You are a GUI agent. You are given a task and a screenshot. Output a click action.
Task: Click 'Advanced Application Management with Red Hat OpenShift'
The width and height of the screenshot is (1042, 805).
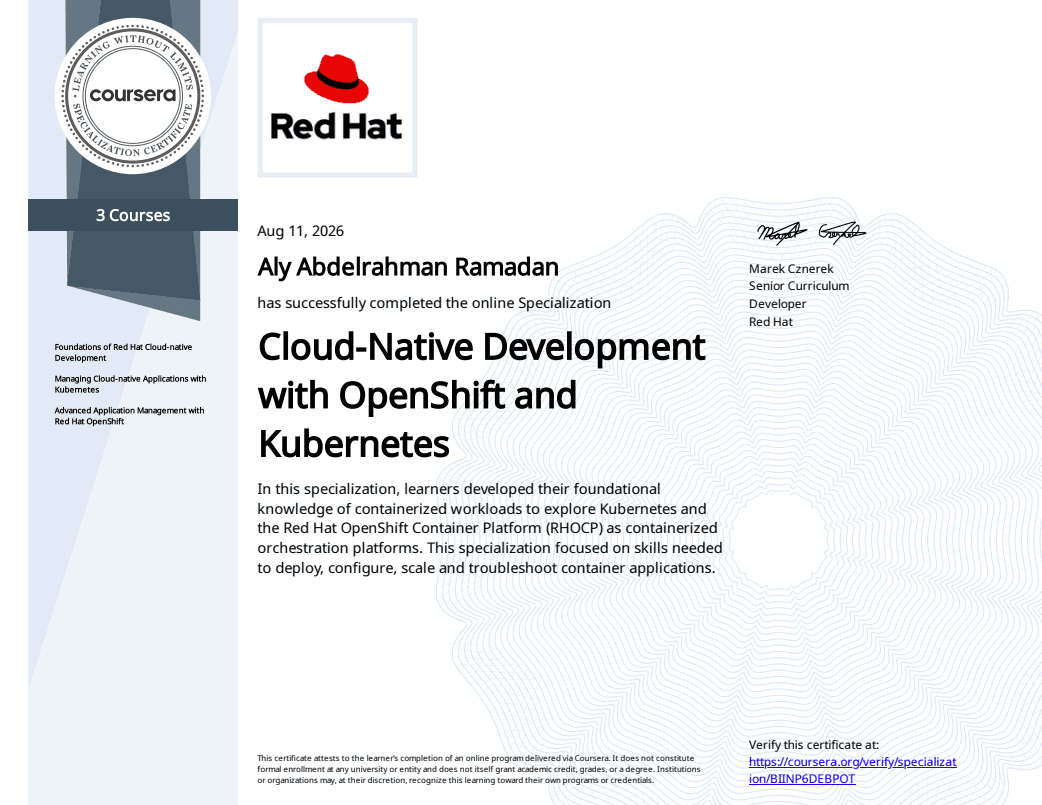130,416
